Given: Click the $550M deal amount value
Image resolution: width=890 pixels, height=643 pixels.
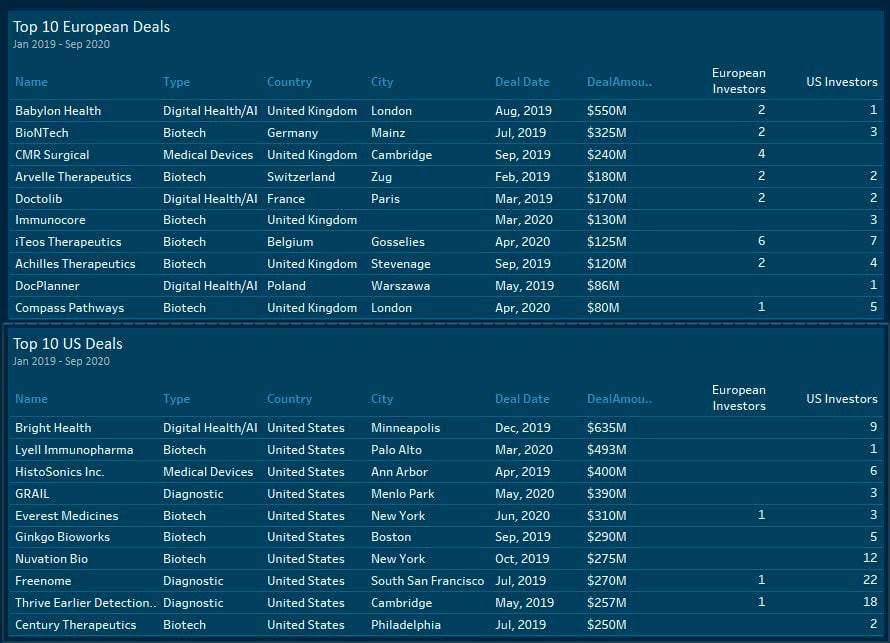Looking at the screenshot, I should coord(606,111).
